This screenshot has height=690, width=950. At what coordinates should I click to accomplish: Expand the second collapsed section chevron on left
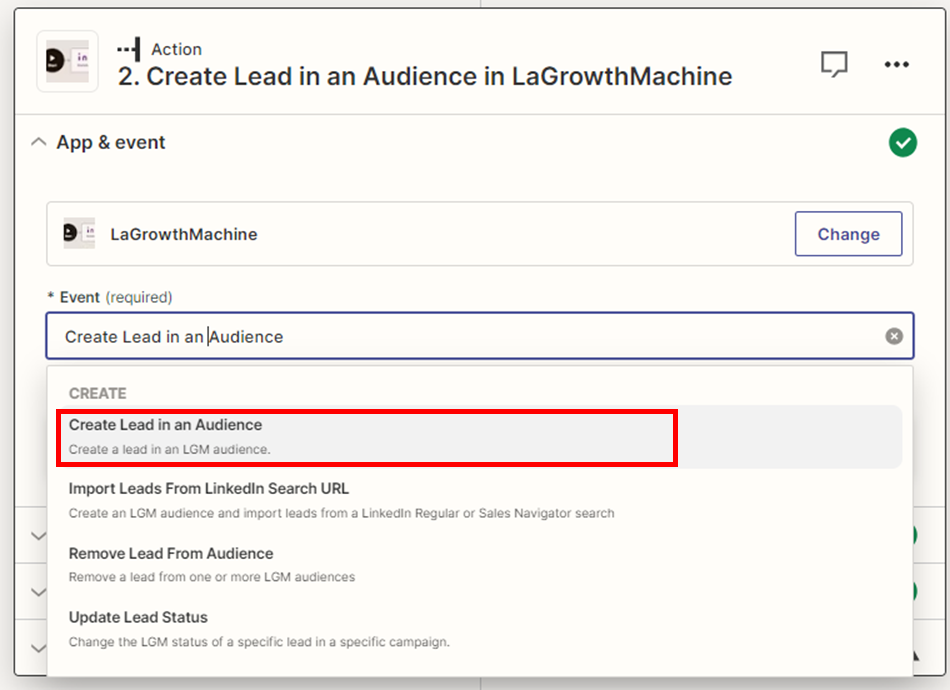[38, 592]
